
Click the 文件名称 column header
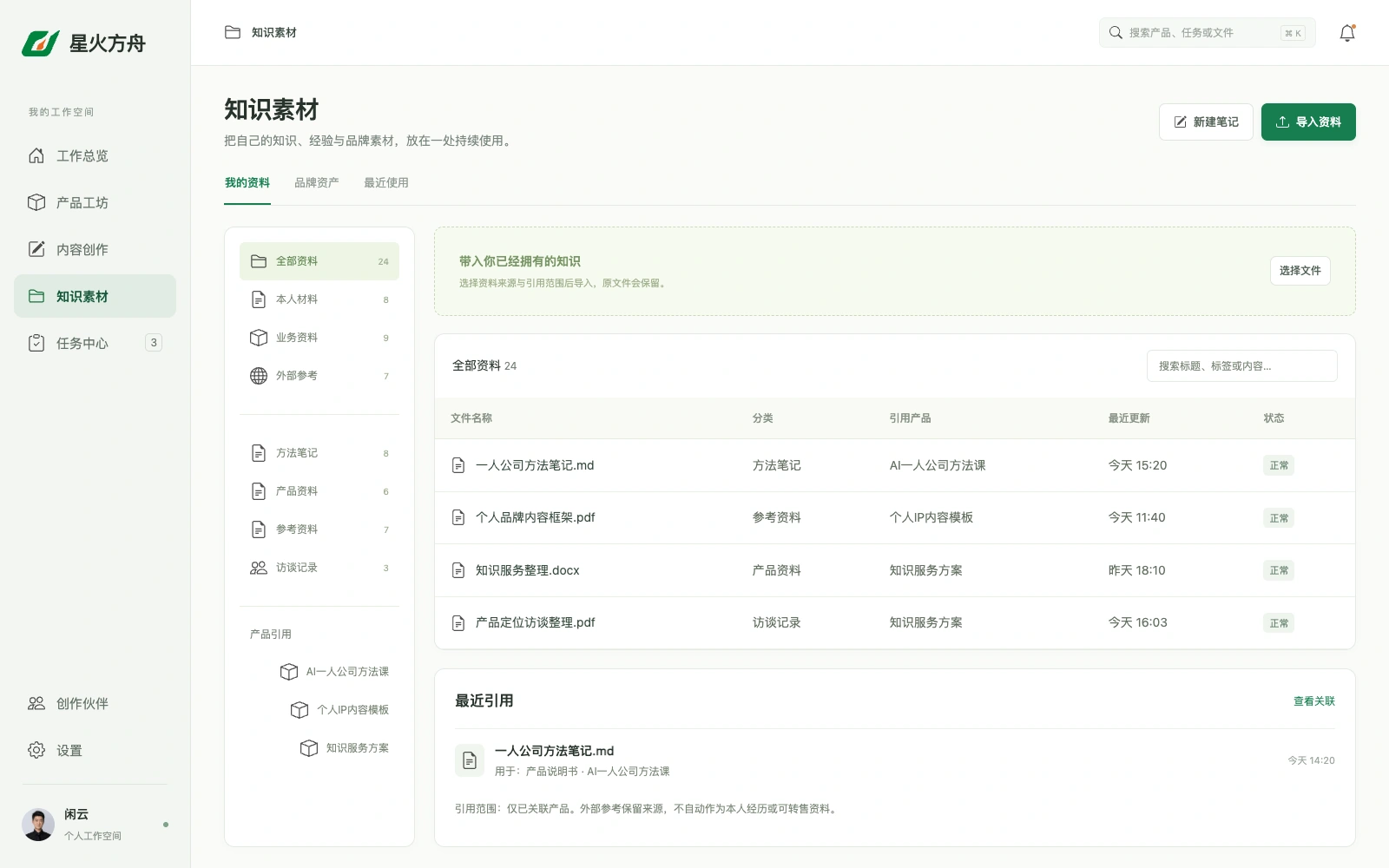(x=471, y=418)
